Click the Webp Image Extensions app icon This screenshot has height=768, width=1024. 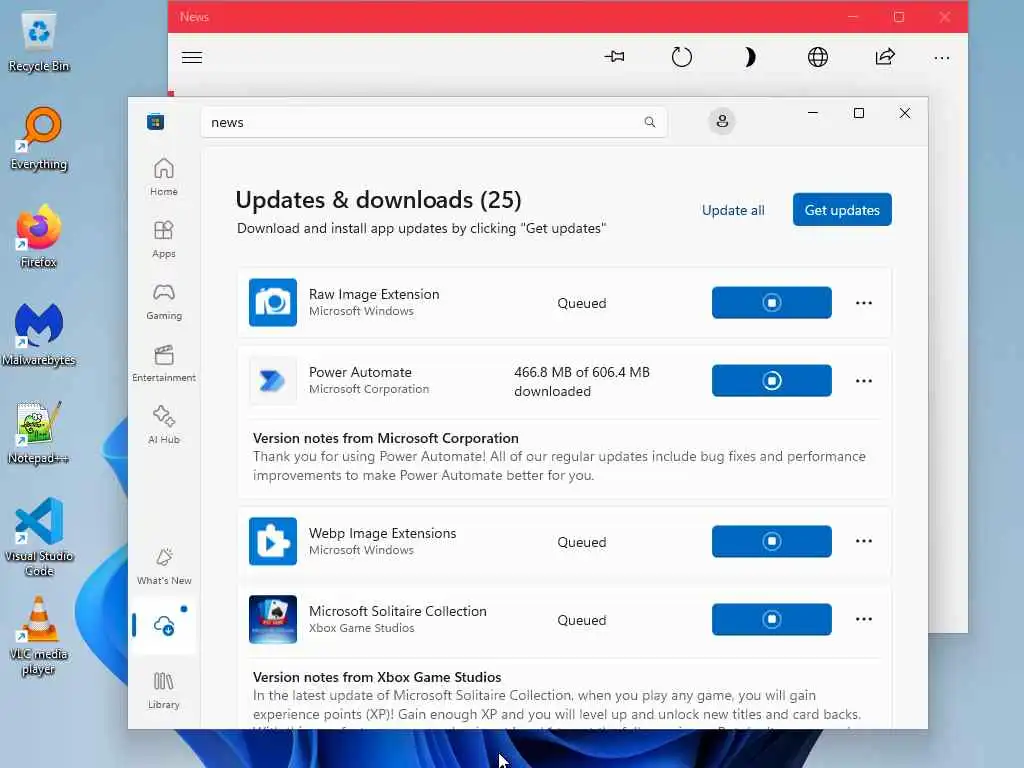click(x=273, y=541)
